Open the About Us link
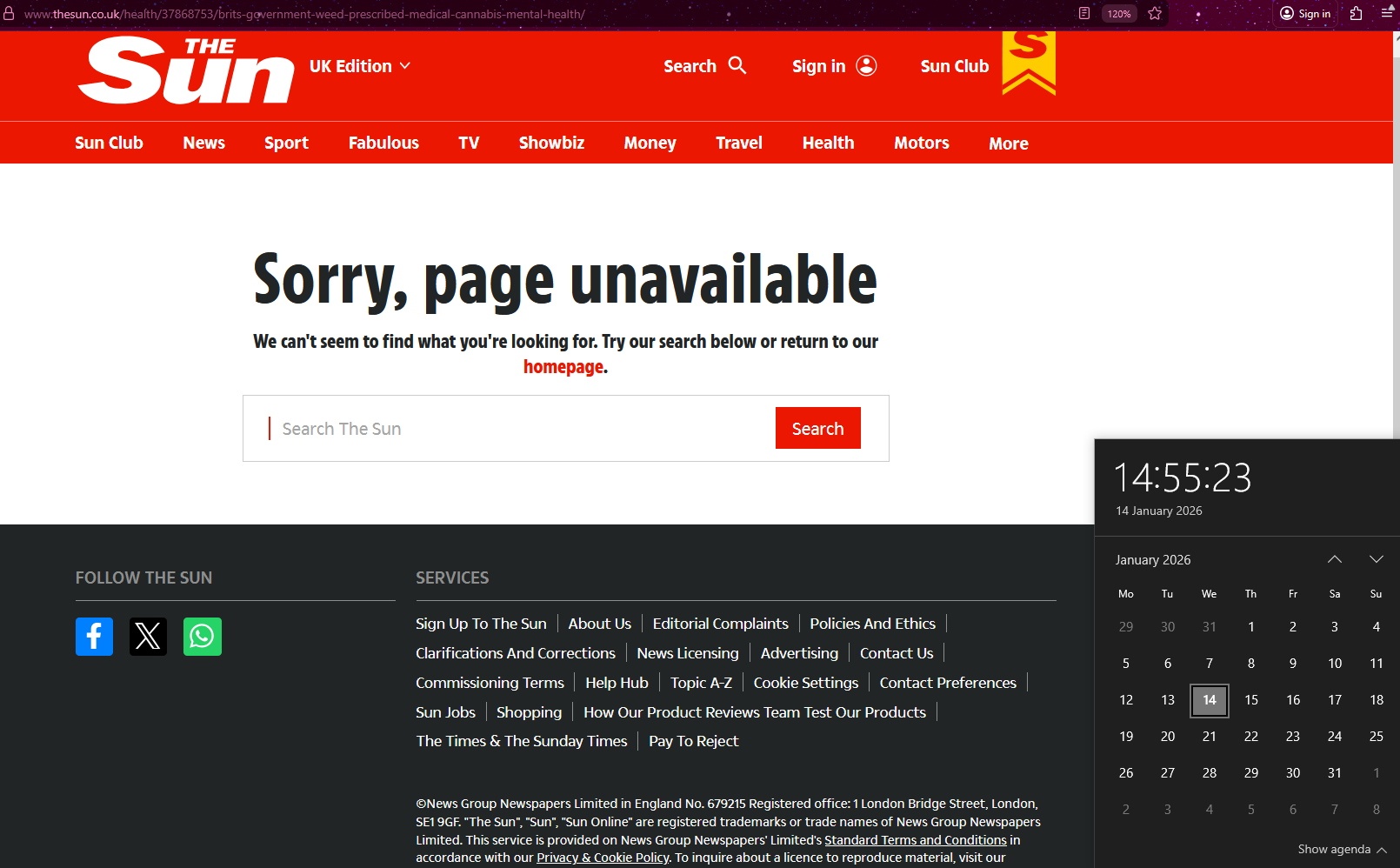The width and height of the screenshot is (1400, 868). pos(600,624)
